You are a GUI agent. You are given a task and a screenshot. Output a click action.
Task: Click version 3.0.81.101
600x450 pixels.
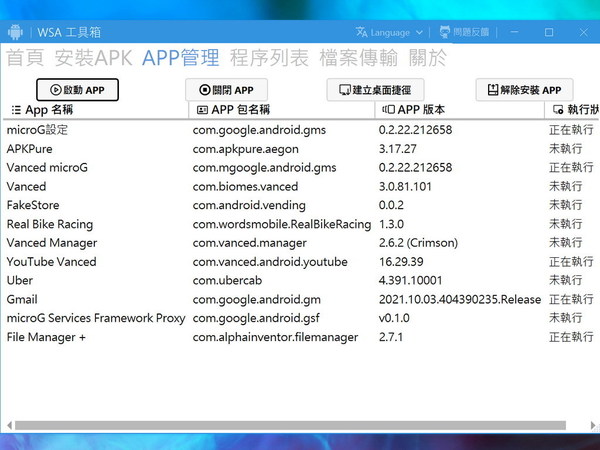pos(405,187)
